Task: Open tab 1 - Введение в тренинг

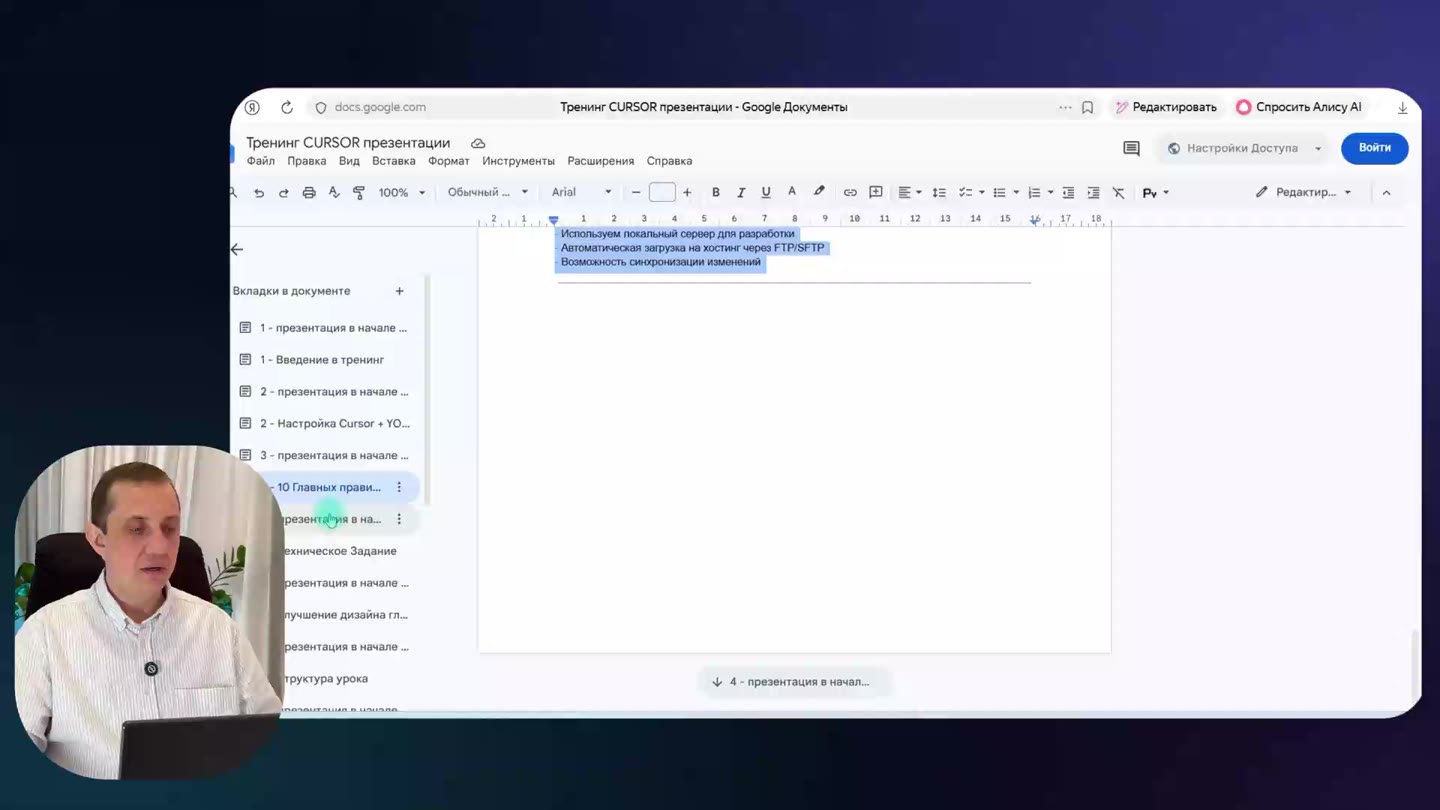Action: pyautogui.click(x=322, y=360)
